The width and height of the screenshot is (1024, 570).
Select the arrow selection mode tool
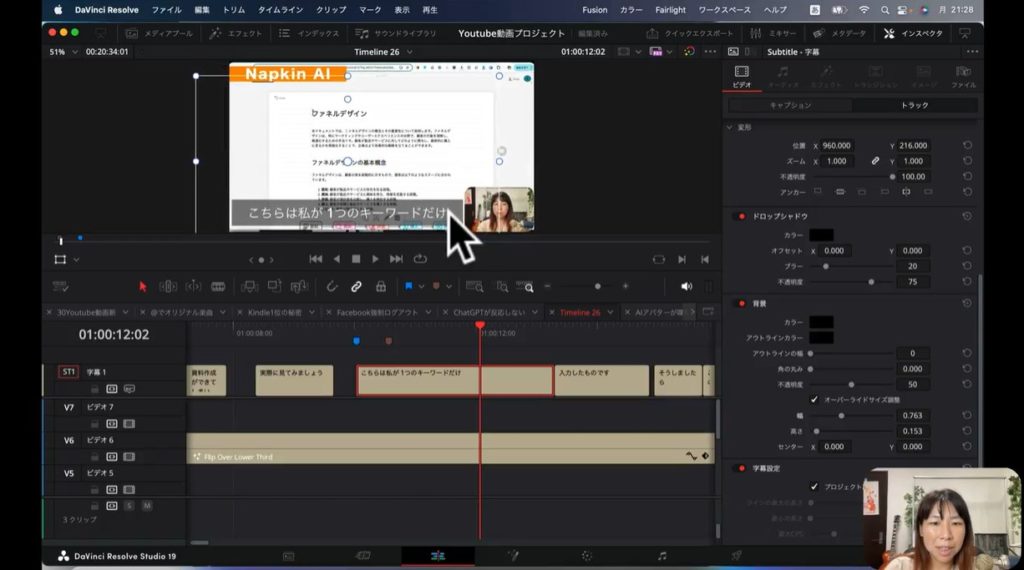coord(142,286)
